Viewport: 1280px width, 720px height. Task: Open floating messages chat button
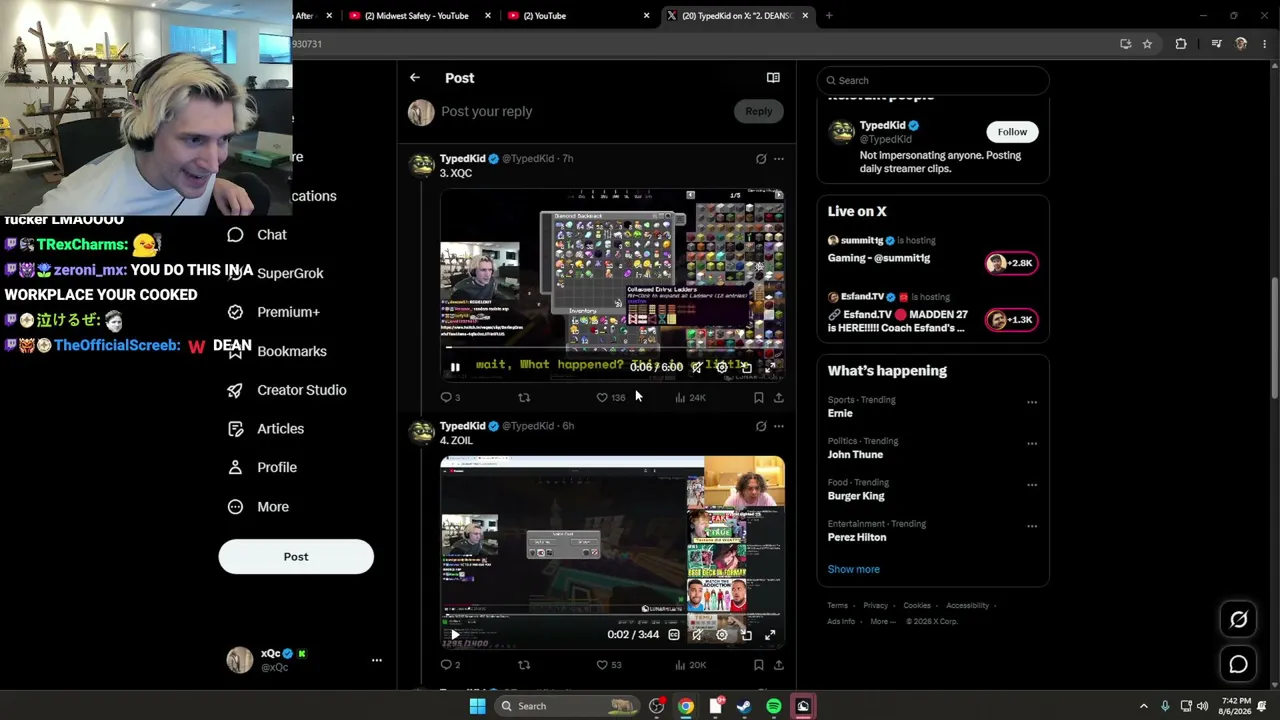[x=1238, y=664]
